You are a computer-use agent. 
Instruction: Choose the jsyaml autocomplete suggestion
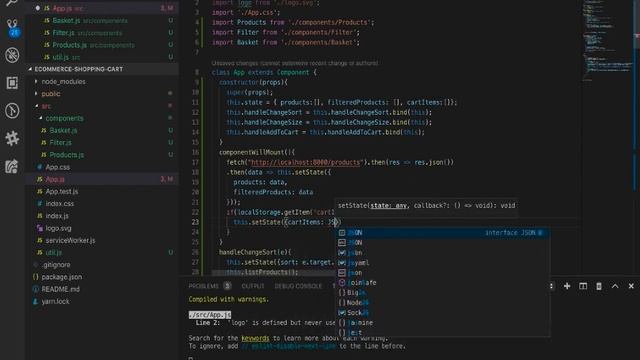pos(442,262)
